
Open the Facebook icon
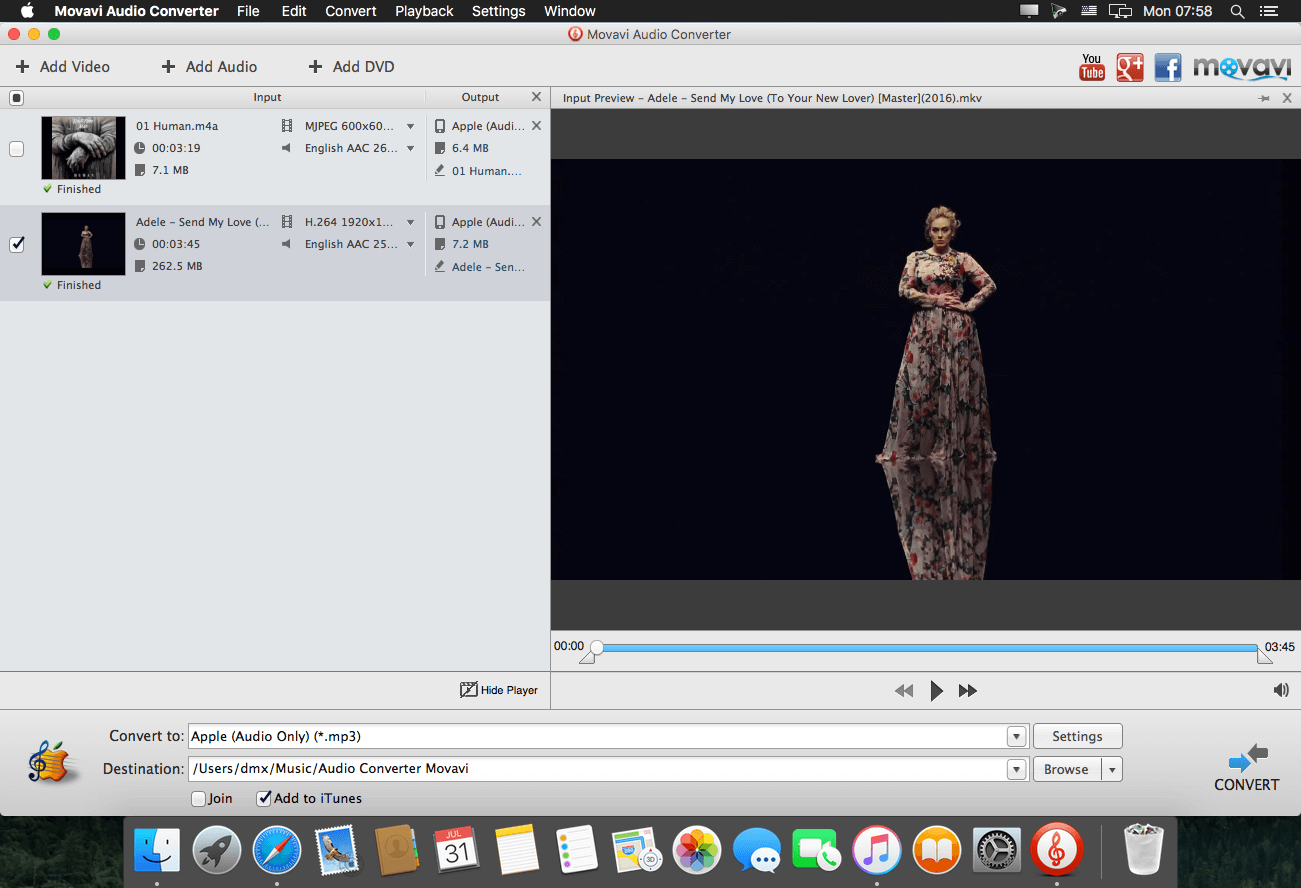(1168, 67)
